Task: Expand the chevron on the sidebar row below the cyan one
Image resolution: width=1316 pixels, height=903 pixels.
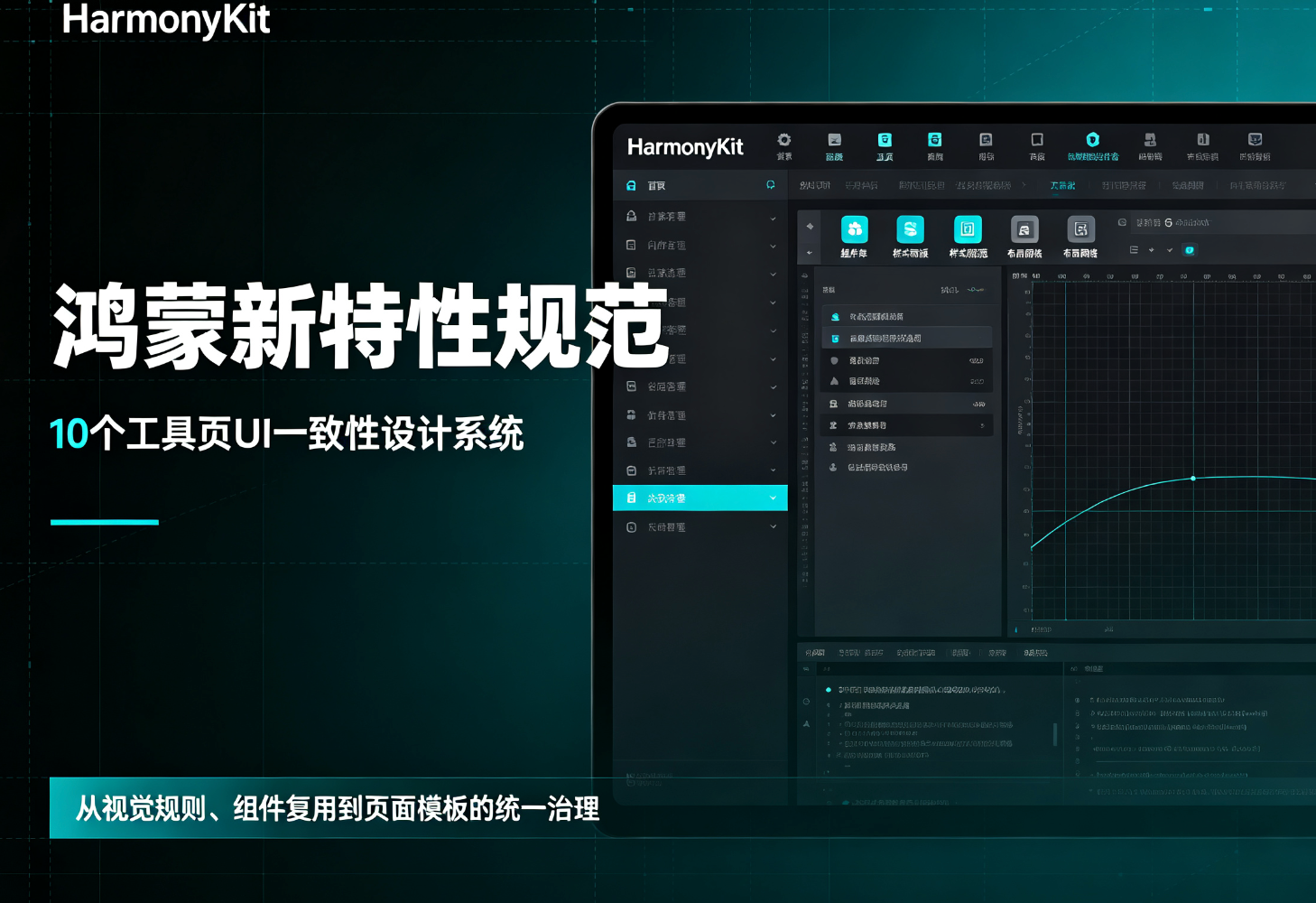Action: [773, 526]
